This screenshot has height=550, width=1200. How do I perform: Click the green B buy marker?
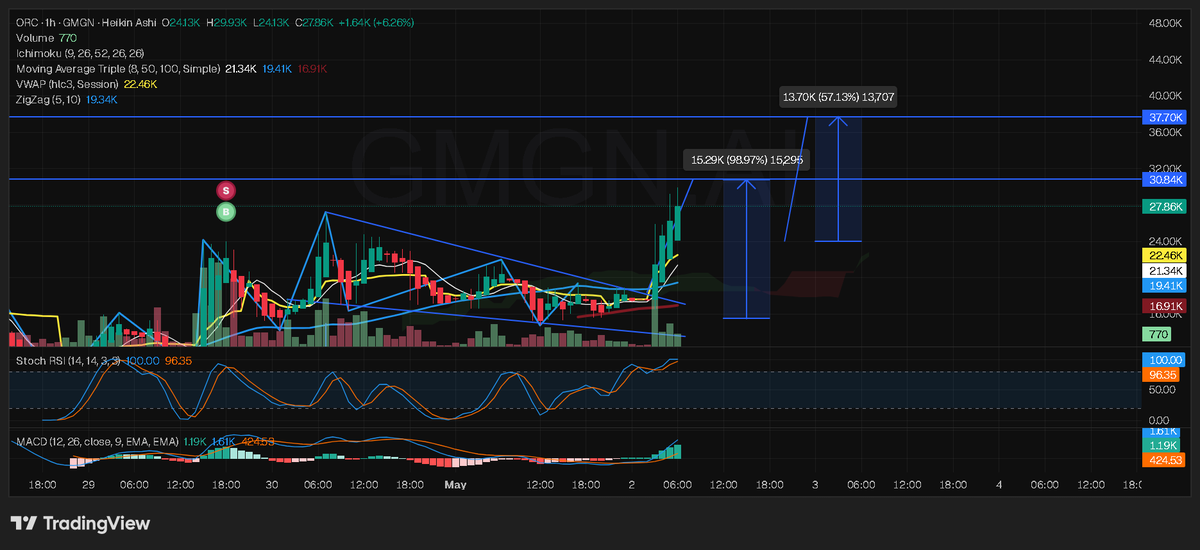point(226,212)
